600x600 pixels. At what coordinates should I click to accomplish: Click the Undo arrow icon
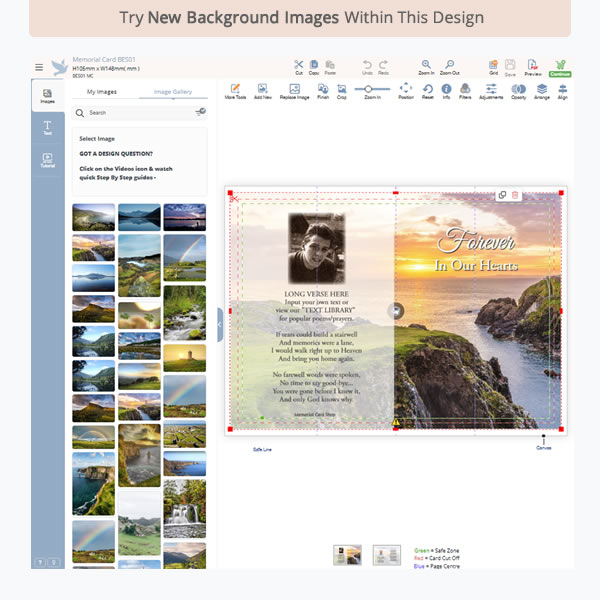(x=367, y=65)
